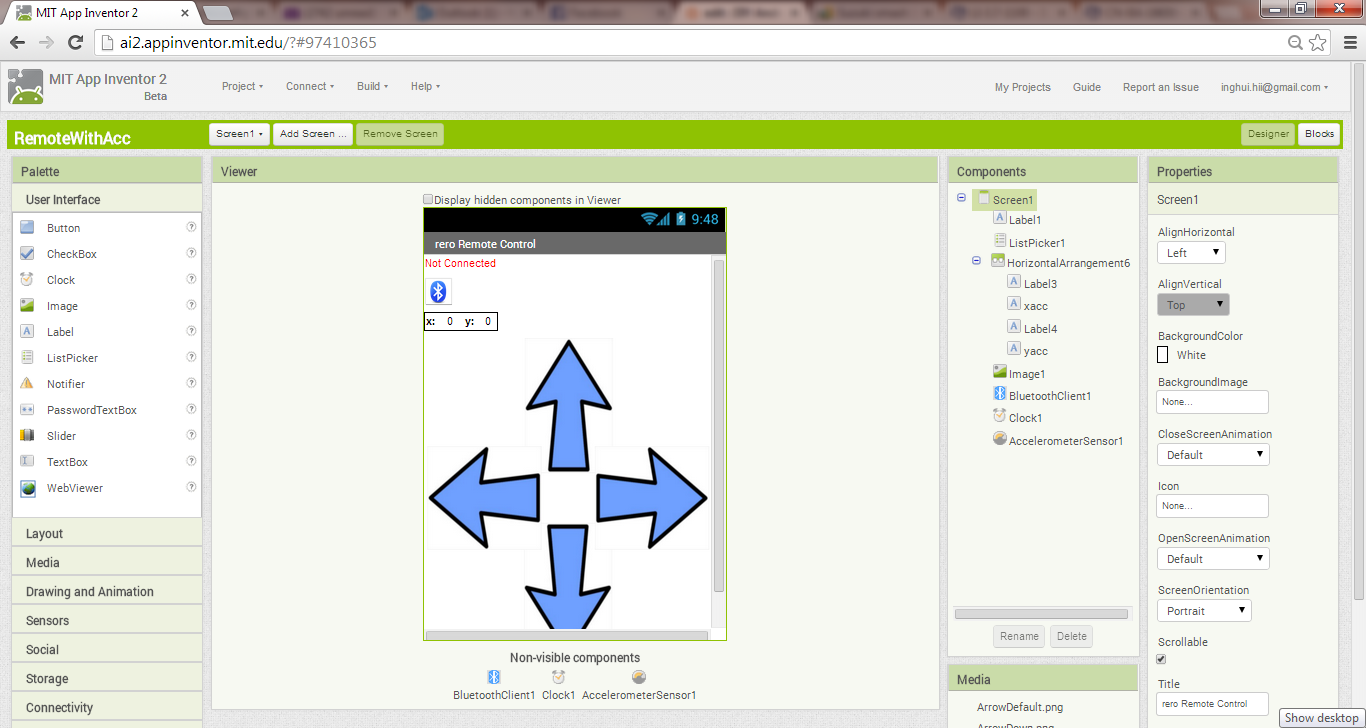Reload the page with the refresh icon

75,42
